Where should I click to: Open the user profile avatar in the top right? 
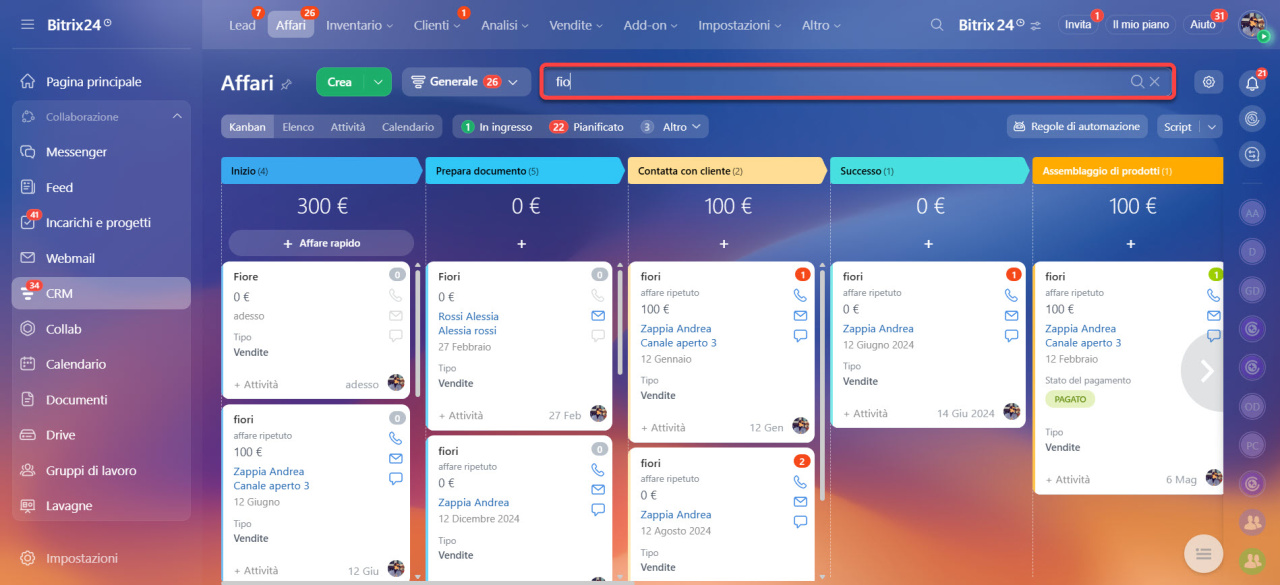(x=1252, y=24)
